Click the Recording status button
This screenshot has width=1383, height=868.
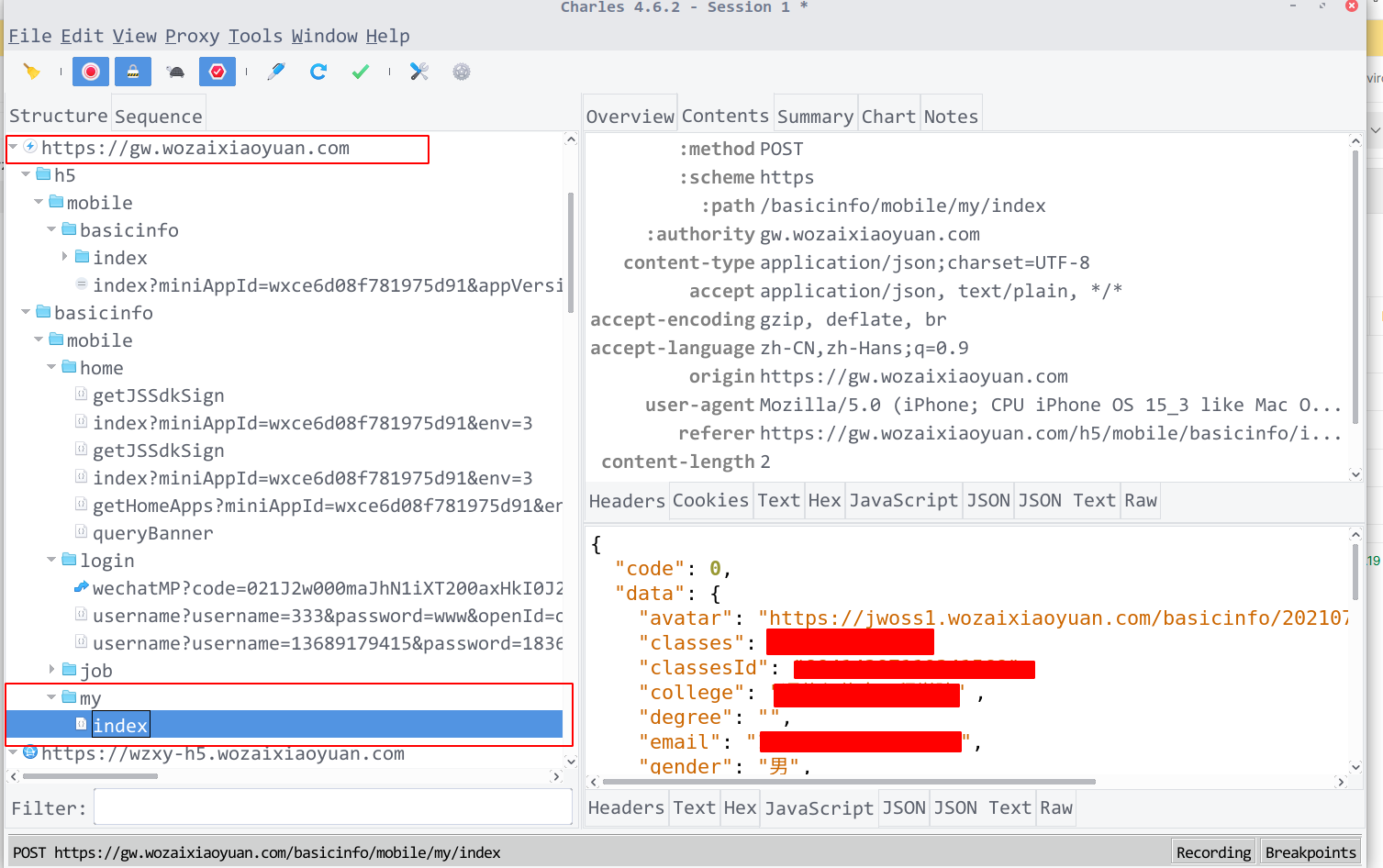point(1213,852)
